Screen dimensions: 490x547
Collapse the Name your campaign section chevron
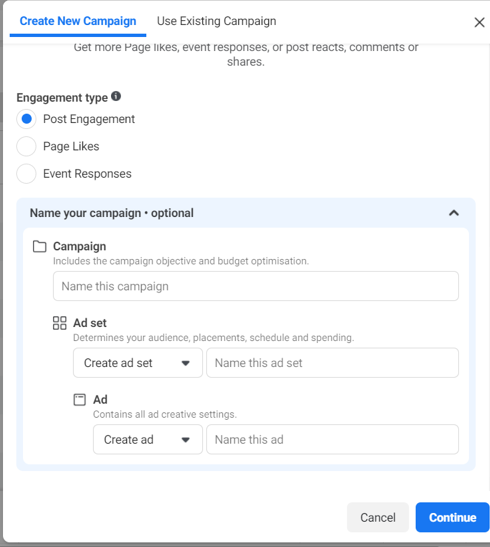(454, 213)
